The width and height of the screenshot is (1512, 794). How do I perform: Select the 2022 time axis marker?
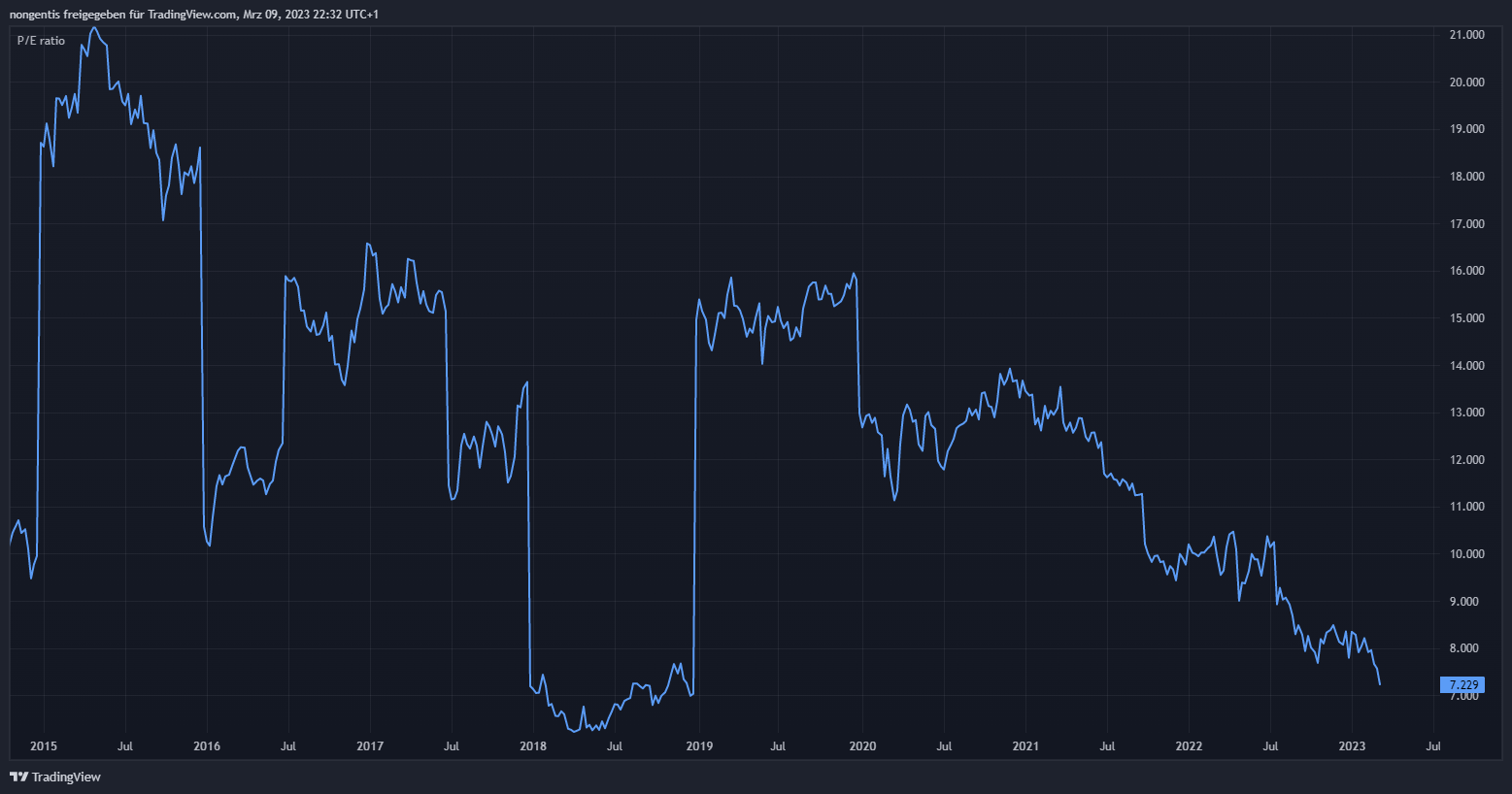(x=1189, y=746)
